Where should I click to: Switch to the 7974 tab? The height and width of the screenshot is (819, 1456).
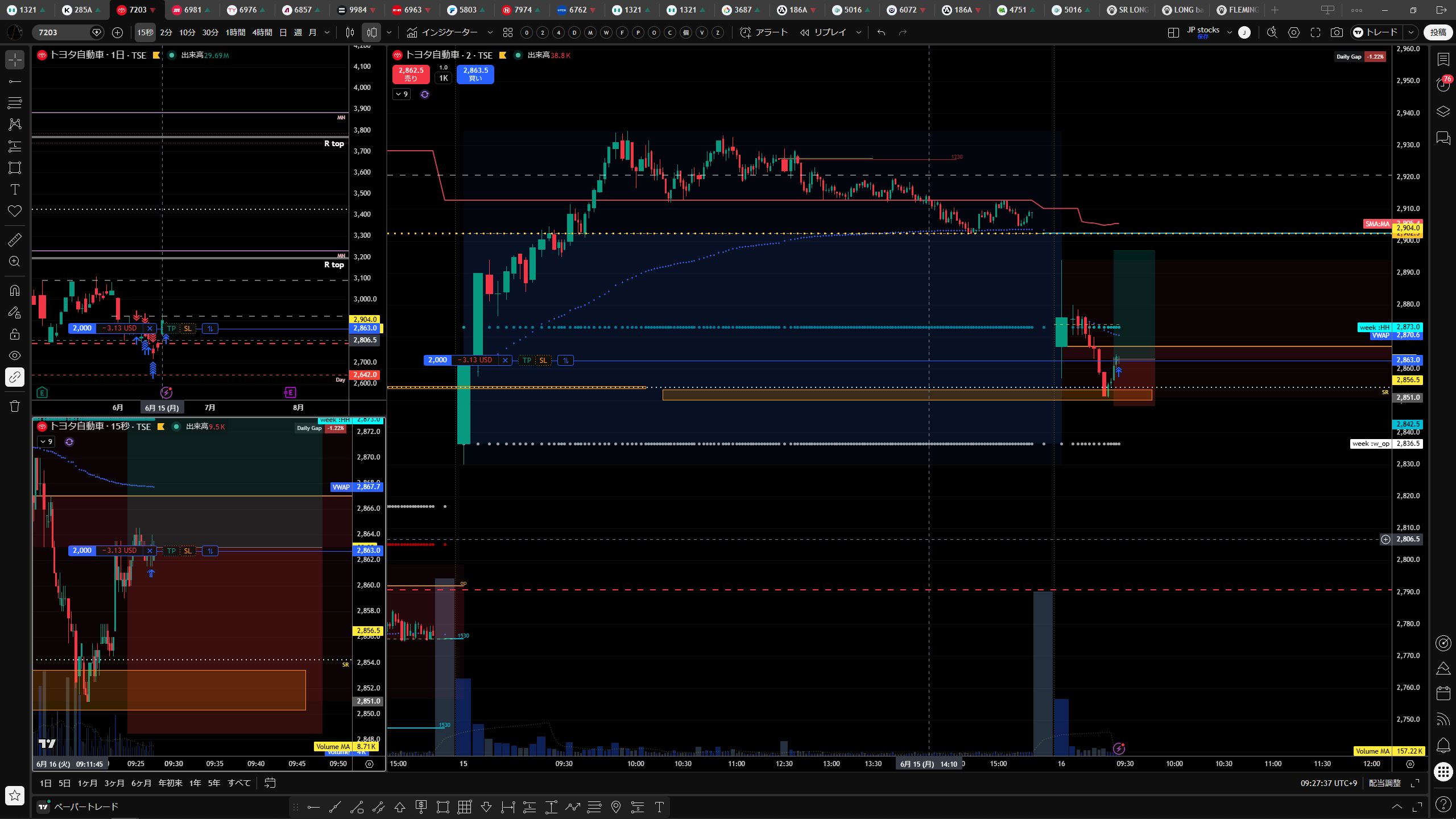click(x=523, y=10)
